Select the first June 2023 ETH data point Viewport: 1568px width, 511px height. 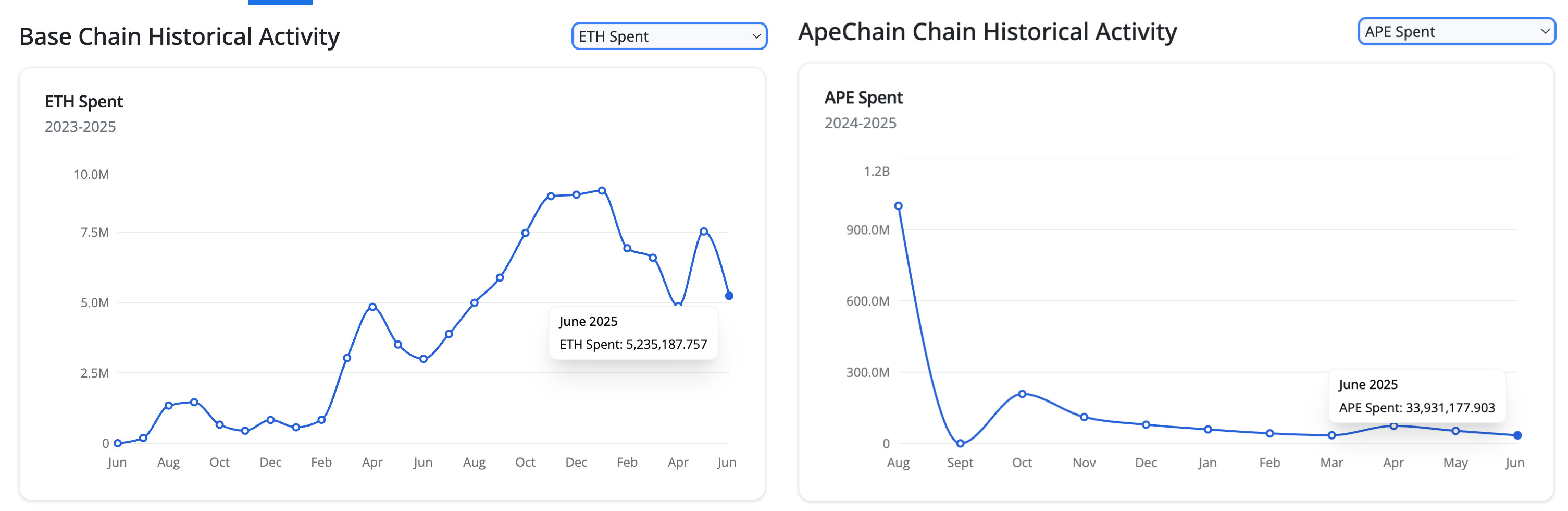coord(118,443)
